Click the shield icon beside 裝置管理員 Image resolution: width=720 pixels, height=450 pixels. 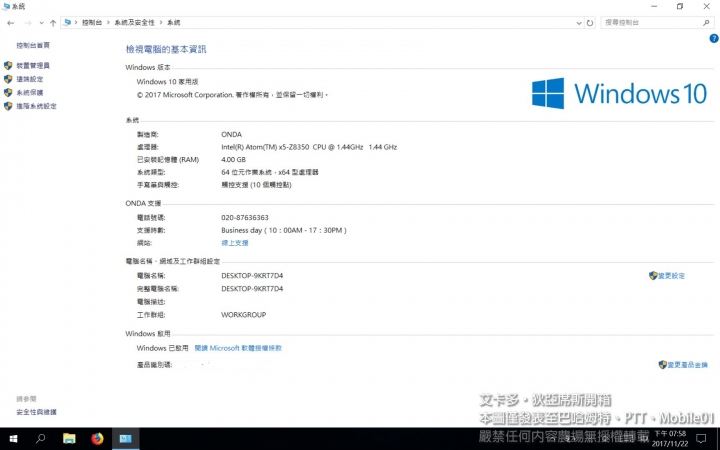(x=8, y=66)
